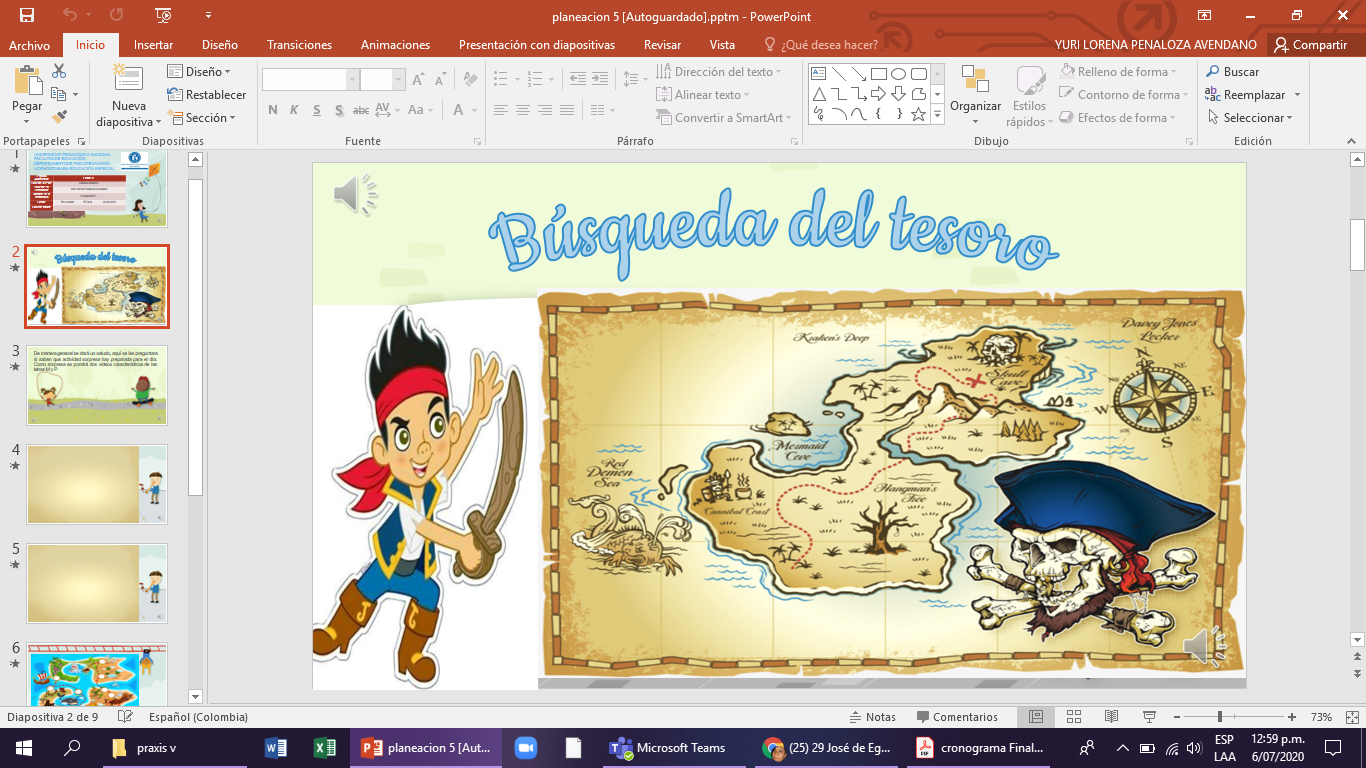Select the slide 3 thumbnail
Image resolution: width=1366 pixels, height=768 pixels.
click(x=97, y=385)
